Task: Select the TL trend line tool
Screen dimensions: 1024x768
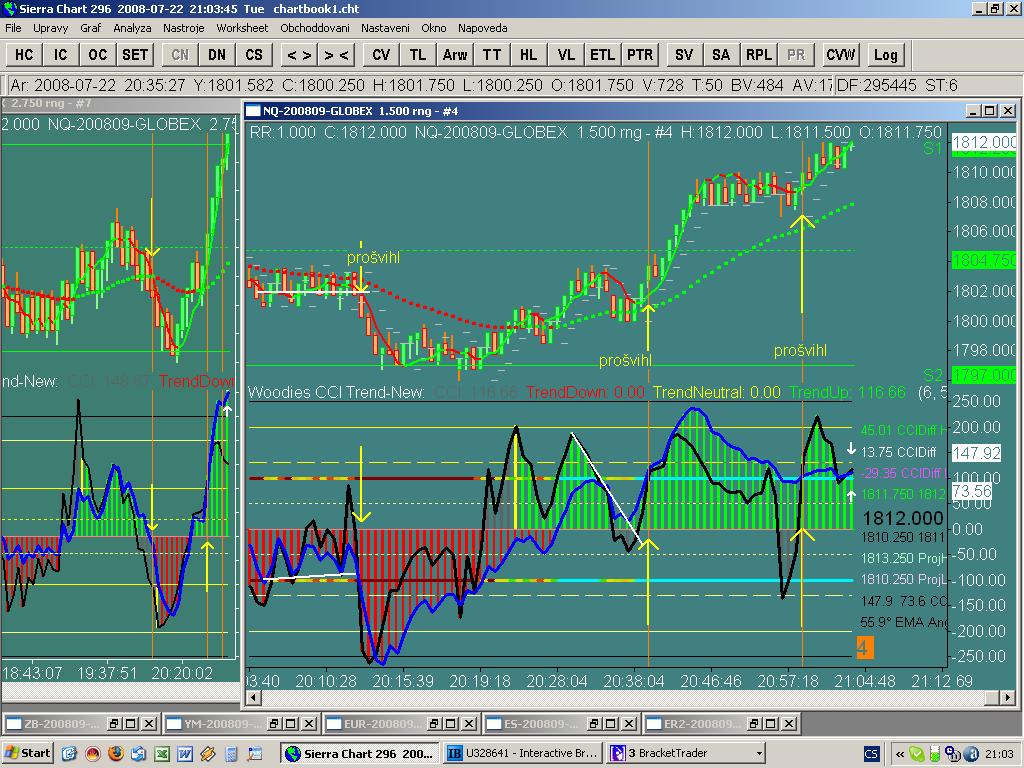Action: (x=418, y=55)
